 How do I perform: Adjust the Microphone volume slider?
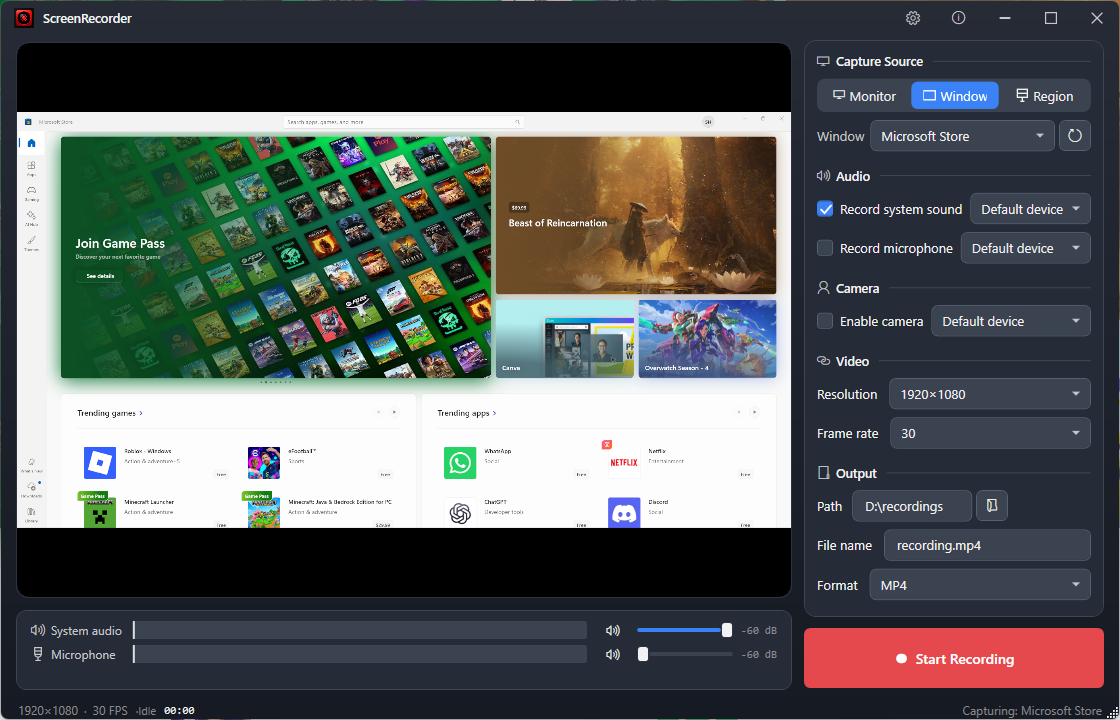tap(684, 654)
